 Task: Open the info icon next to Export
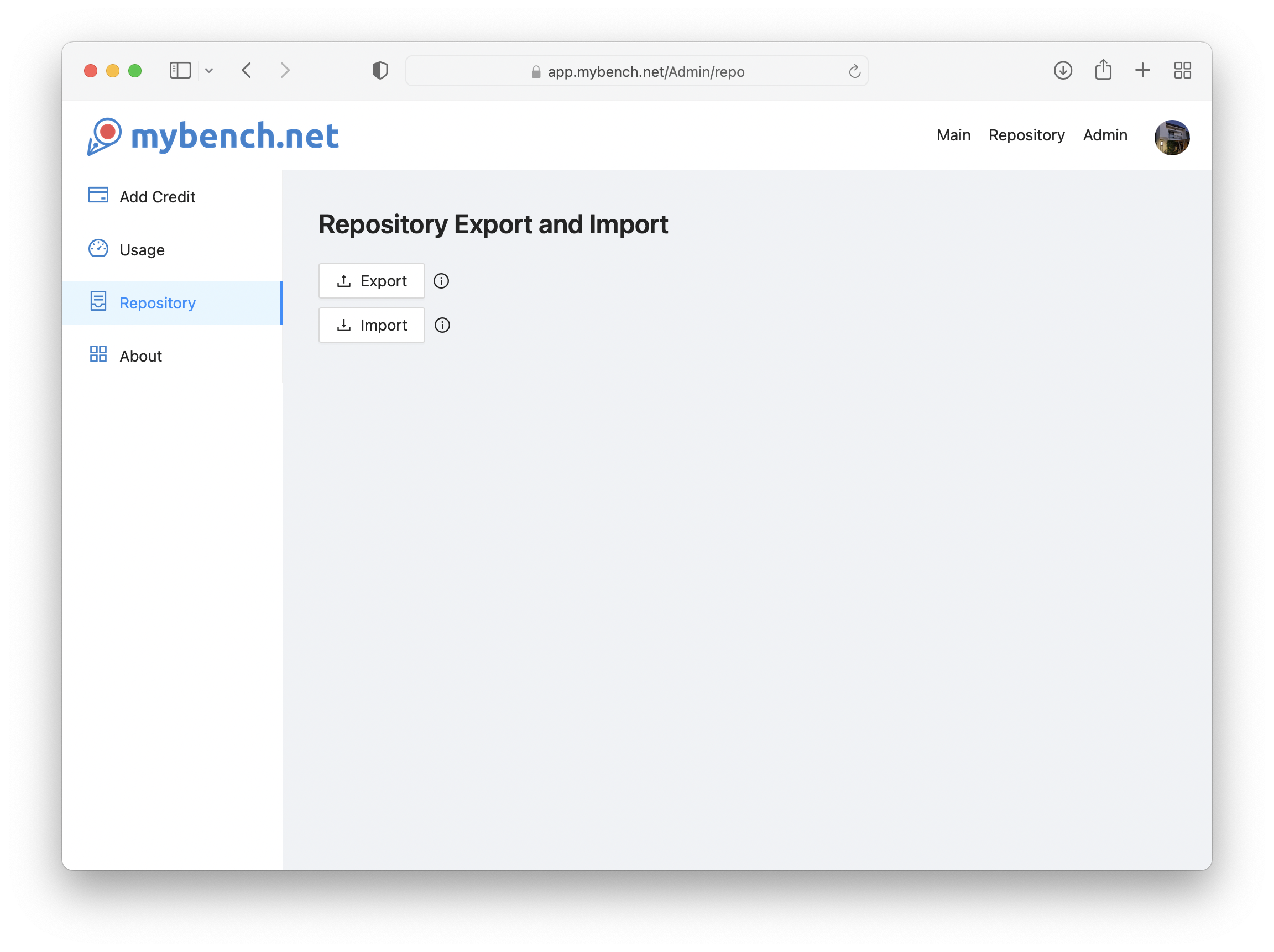click(441, 281)
